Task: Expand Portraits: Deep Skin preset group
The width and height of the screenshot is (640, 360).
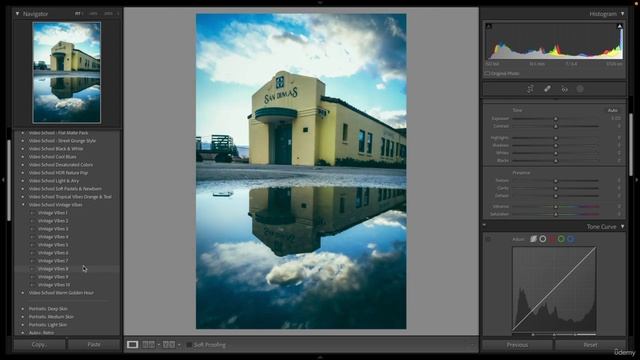Action: (x=23, y=309)
